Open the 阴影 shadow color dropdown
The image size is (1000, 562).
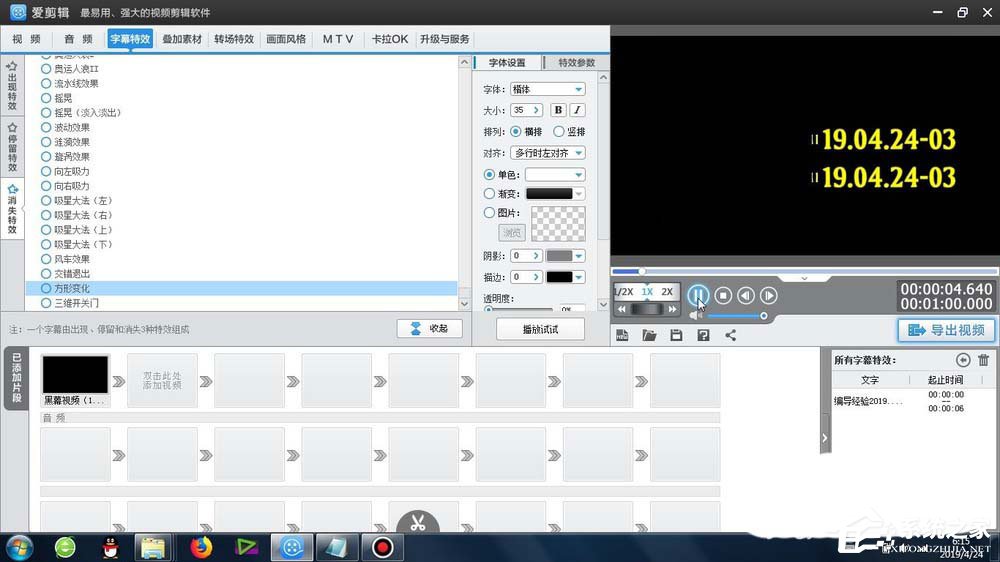[x=565, y=256]
